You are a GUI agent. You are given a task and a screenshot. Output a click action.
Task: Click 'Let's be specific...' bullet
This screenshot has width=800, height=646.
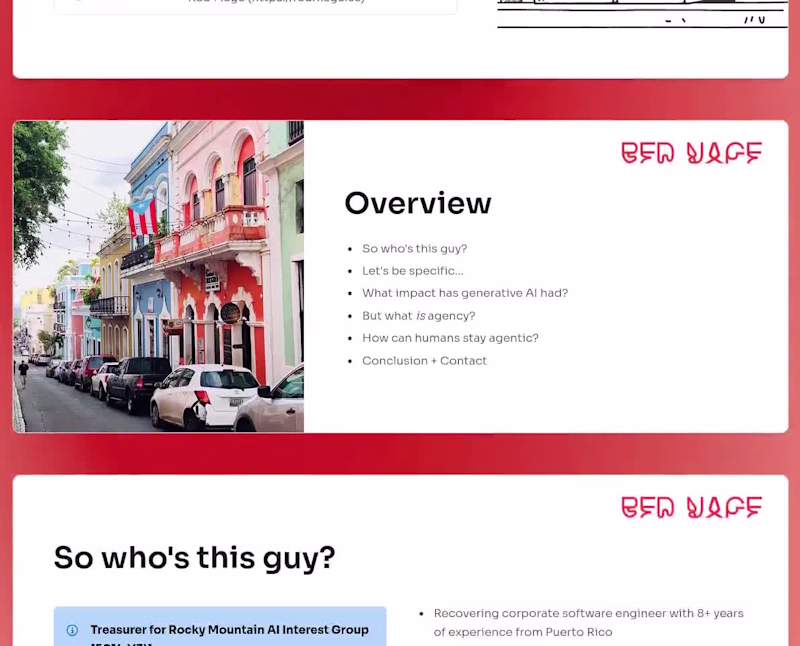(x=413, y=271)
